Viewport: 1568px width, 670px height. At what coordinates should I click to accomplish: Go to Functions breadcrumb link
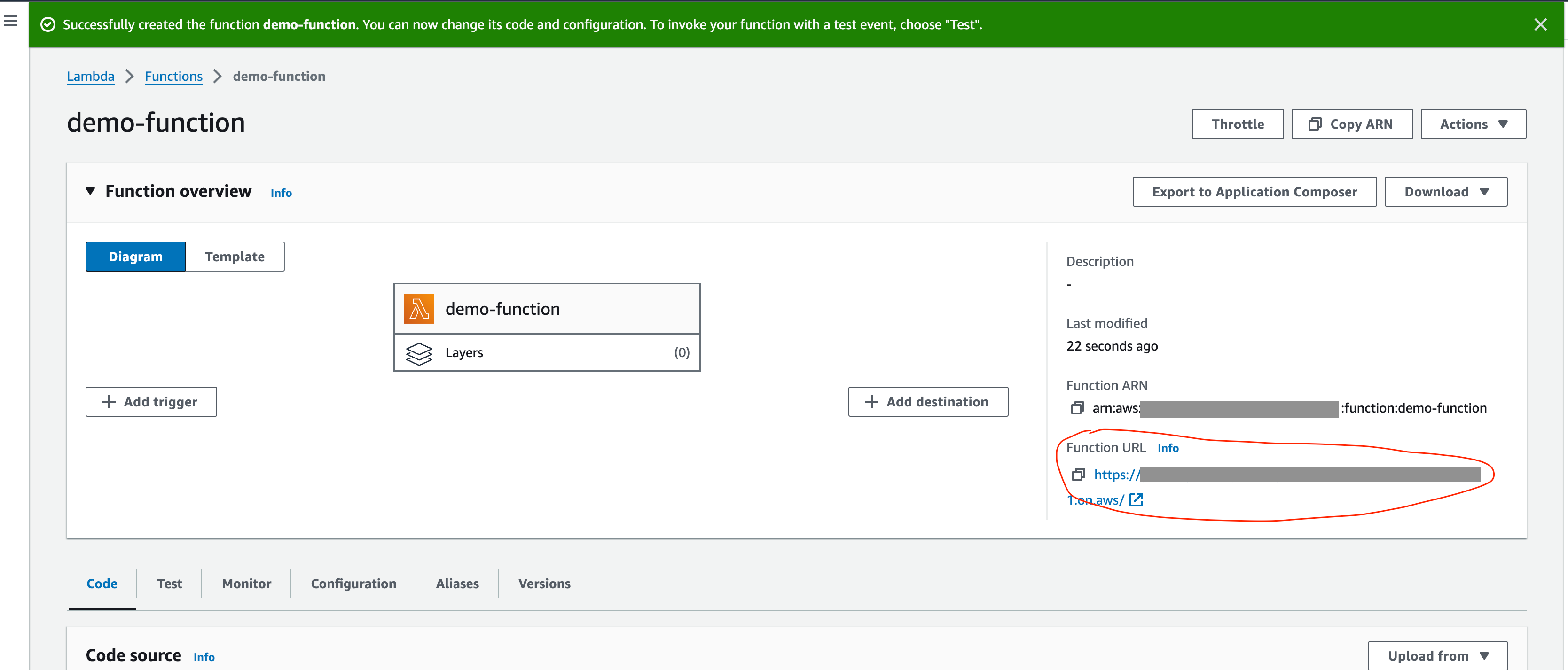(x=173, y=77)
